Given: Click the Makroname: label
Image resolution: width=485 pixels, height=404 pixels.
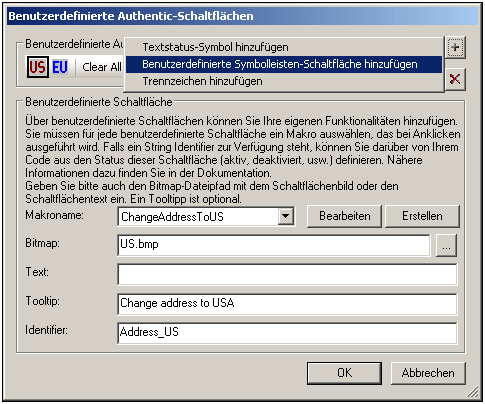Looking at the screenshot, I should (54, 215).
